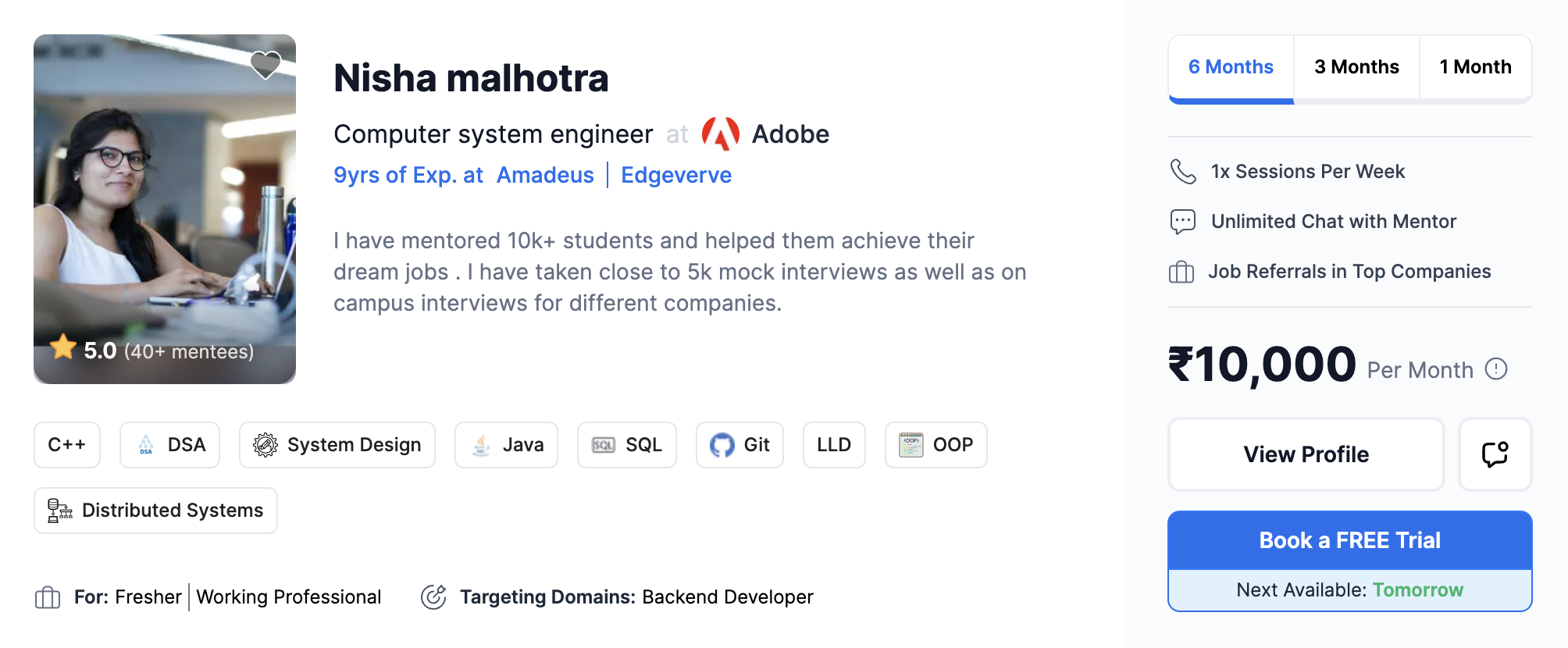Click the price info icon beside Per Month
1568x648 pixels.
(x=1496, y=369)
